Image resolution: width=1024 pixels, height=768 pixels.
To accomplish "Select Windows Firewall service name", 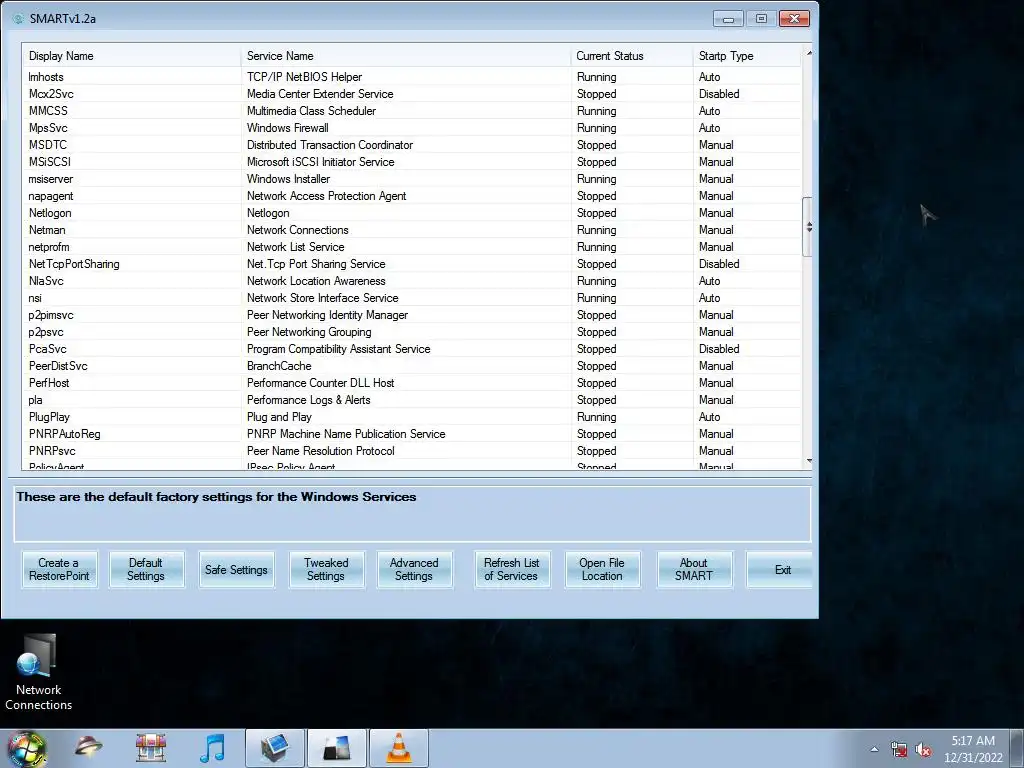I will (288, 128).
